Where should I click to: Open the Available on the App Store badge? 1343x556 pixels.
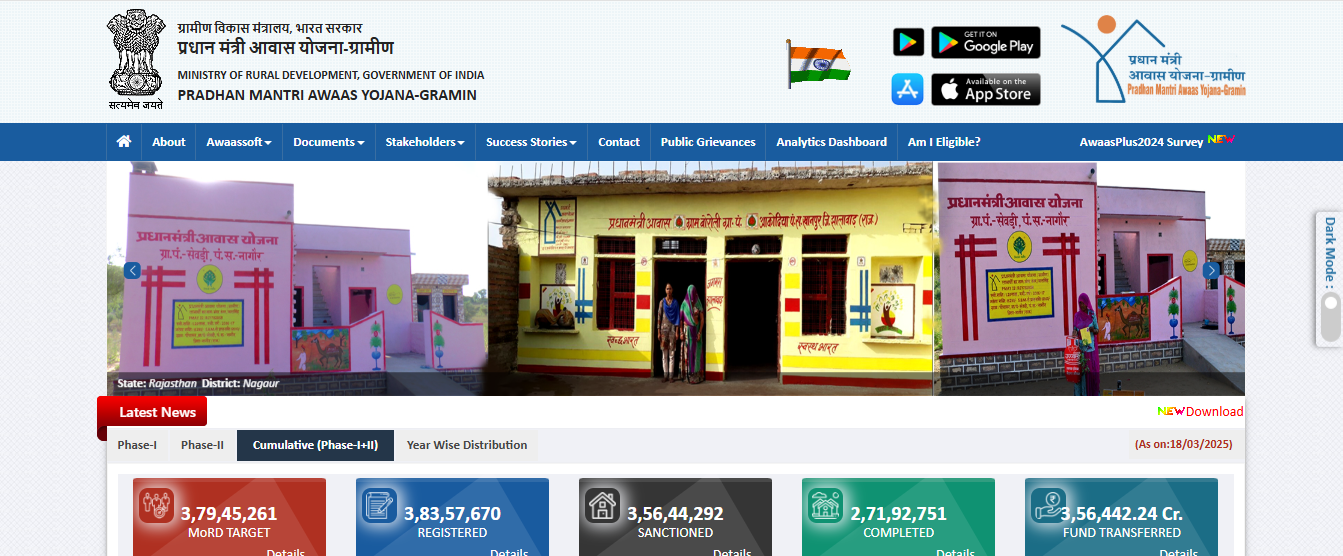click(x=986, y=89)
